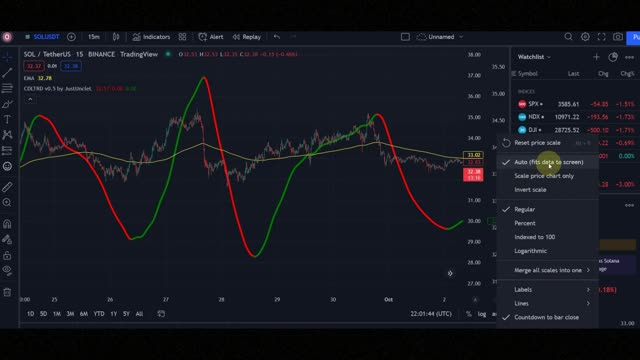This screenshot has width=640, height=360.
Task: Select Invert scale option
Action: [x=547, y=190]
